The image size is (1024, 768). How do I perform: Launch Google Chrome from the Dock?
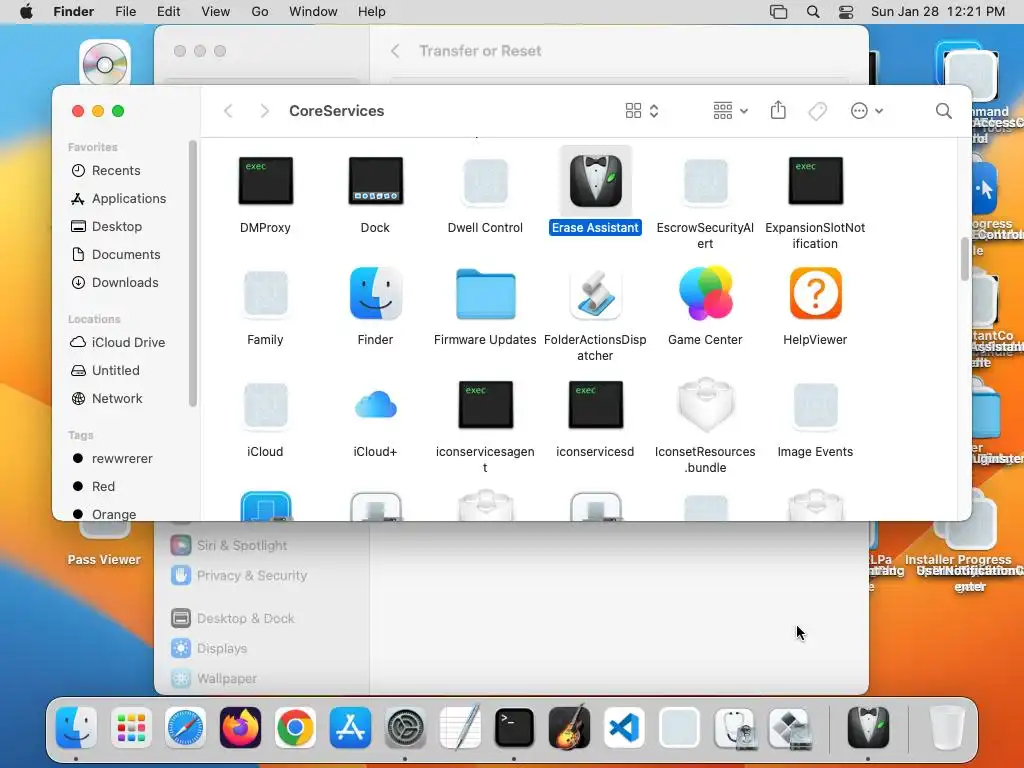pyautogui.click(x=295, y=727)
